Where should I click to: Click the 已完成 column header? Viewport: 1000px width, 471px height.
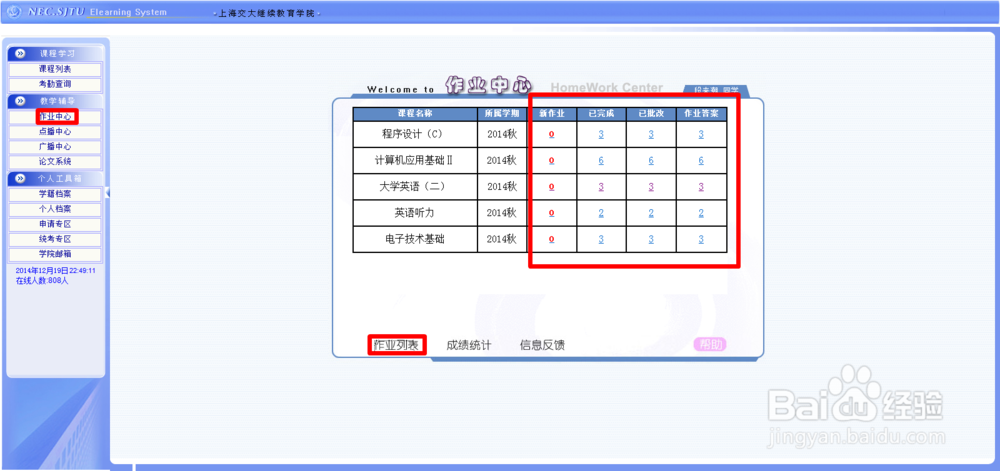(601, 114)
